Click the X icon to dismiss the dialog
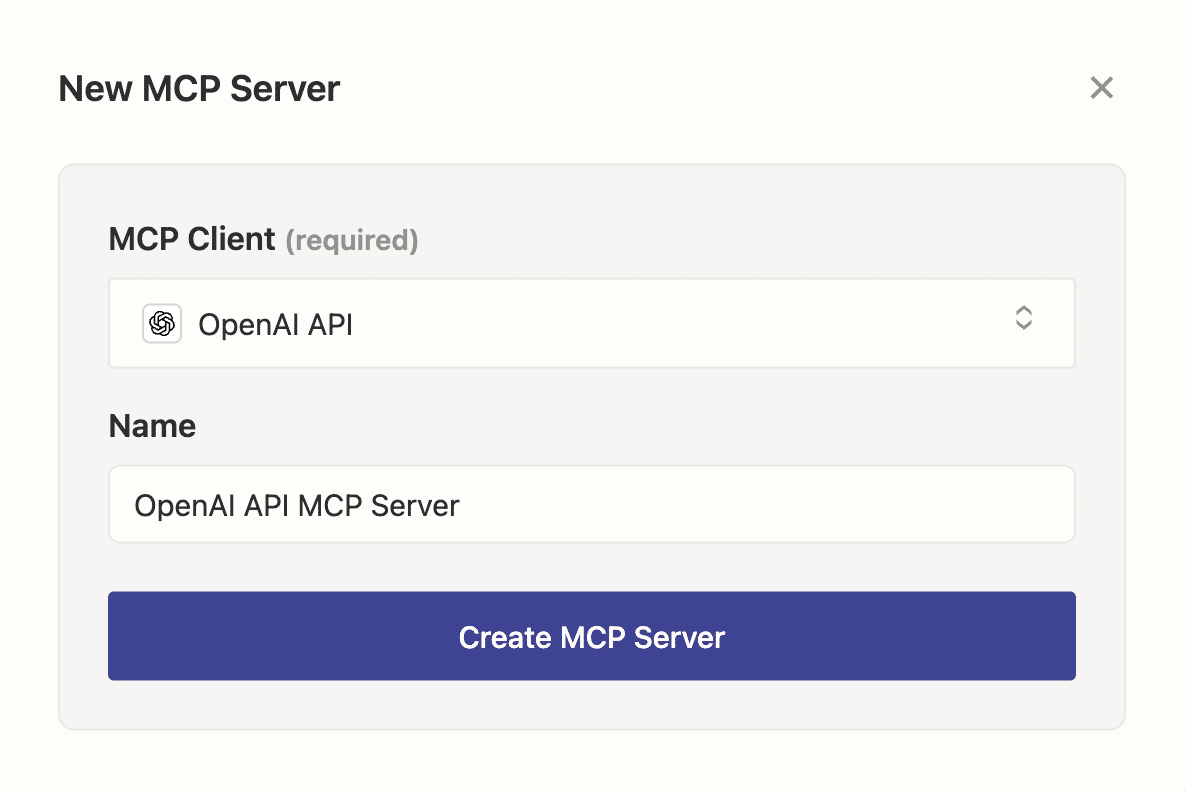1186x792 pixels. point(1101,88)
